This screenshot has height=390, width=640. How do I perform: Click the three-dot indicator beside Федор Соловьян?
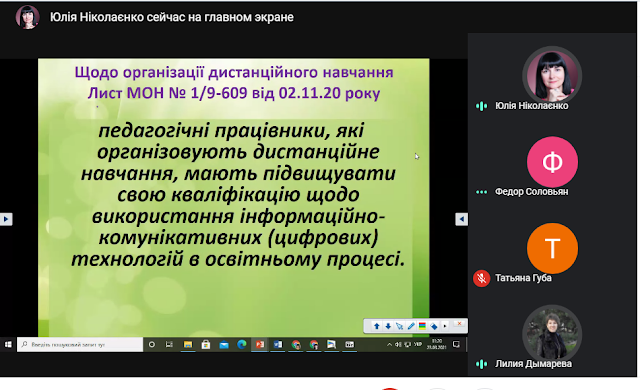click(x=482, y=192)
